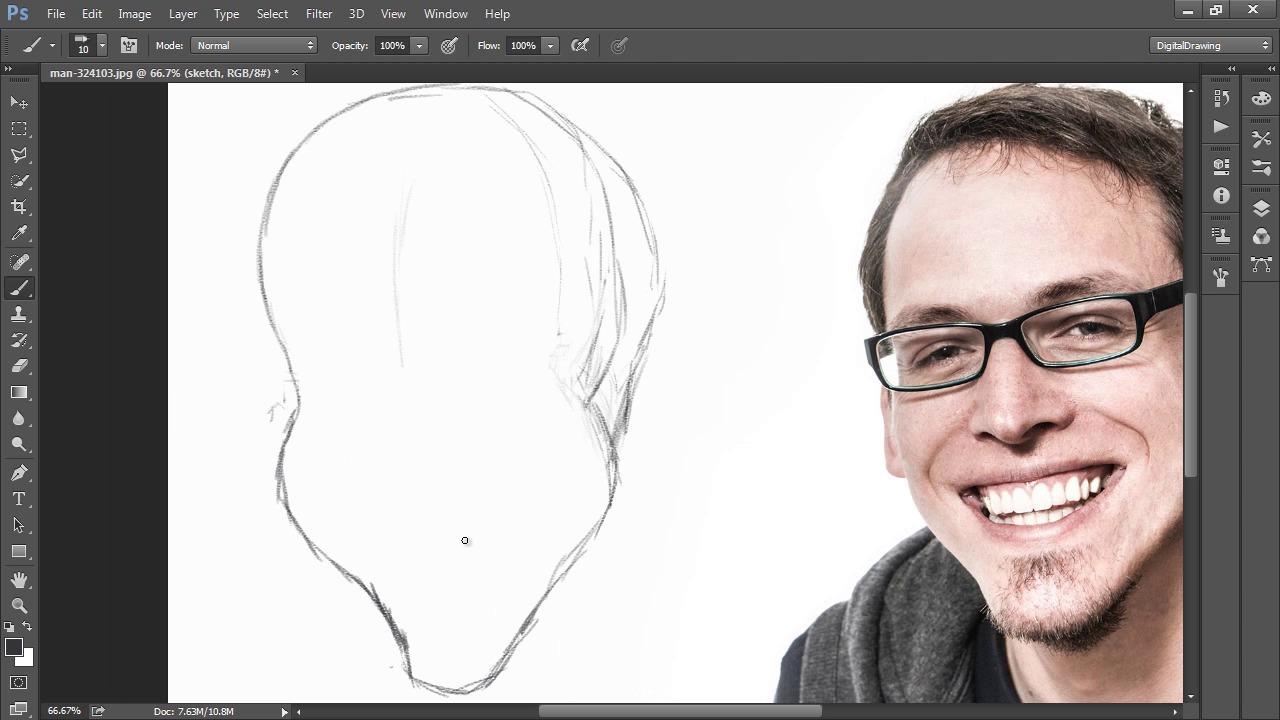Open the Color palette panel icon

[x=1261, y=98]
